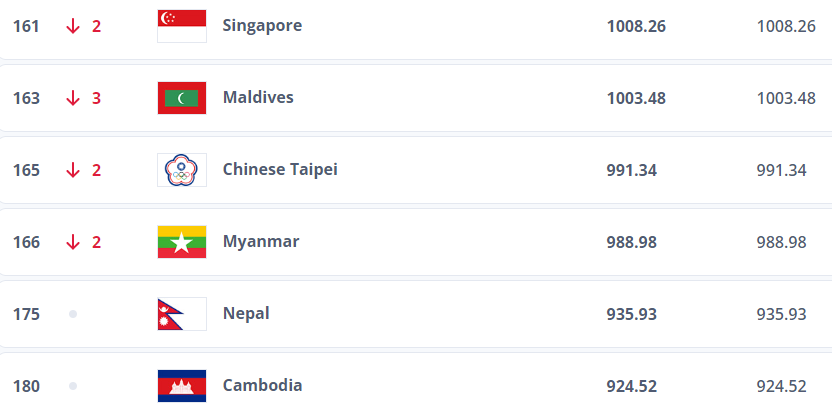This screenshot has width=832, height=413.
Task: Select the Nepal team name
Action: click(246, 313)
